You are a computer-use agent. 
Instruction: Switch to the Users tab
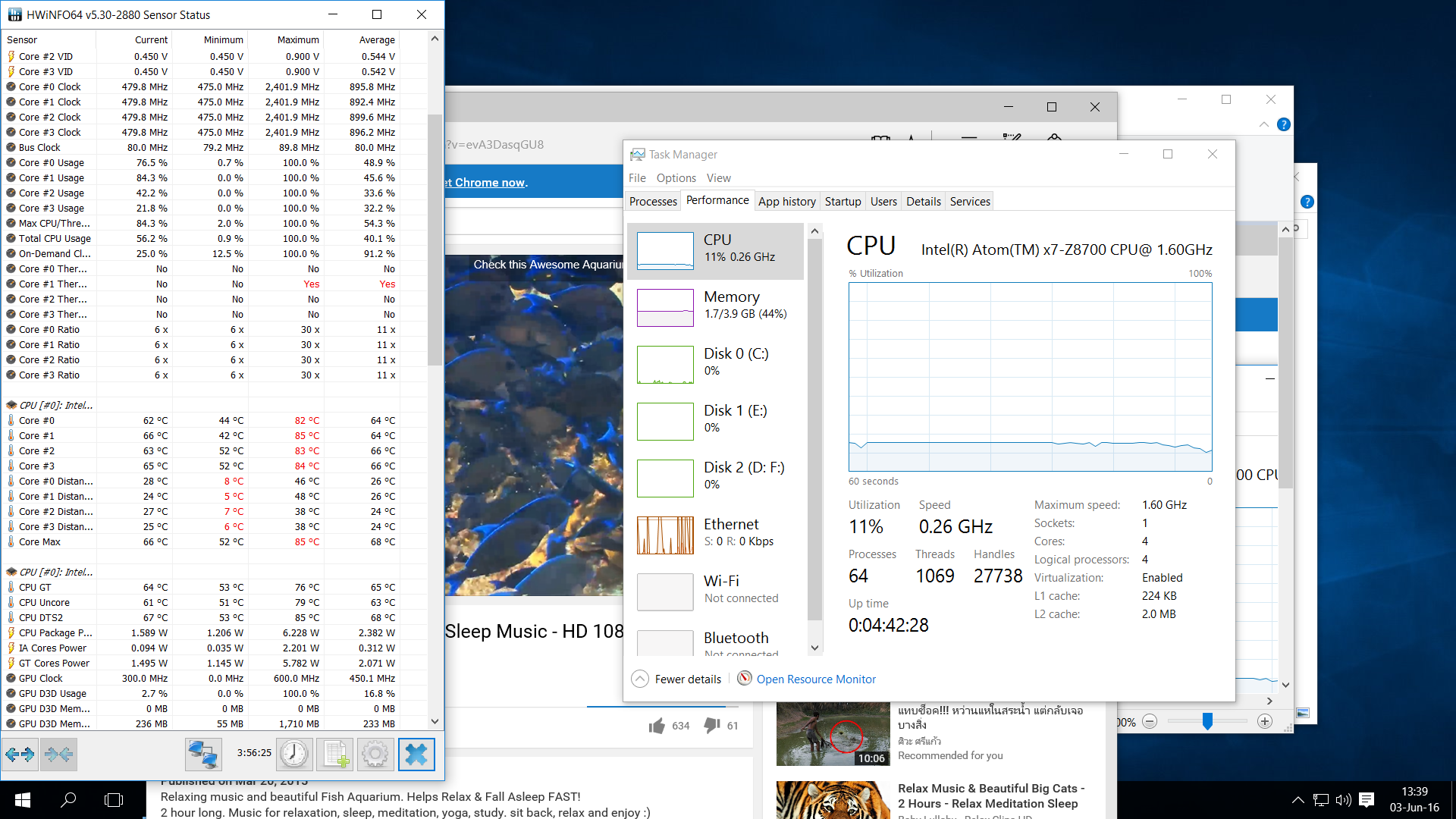(x=883, y=202)
